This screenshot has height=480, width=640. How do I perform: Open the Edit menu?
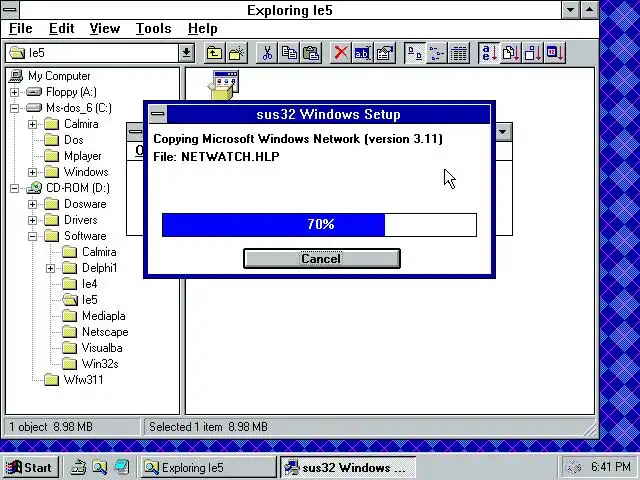tap(61, 29)
